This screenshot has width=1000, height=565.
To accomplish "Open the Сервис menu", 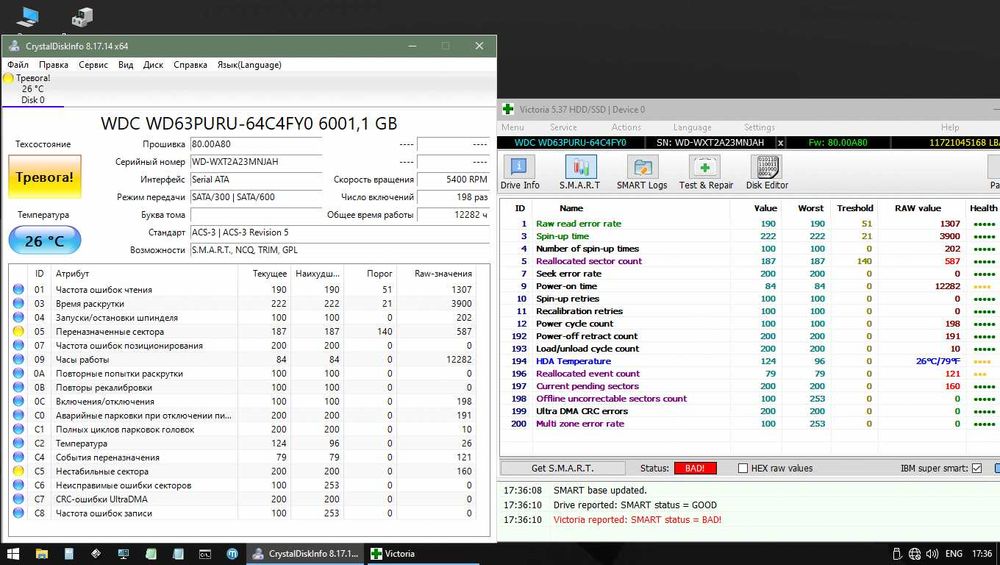I will [x=93, y=64].
